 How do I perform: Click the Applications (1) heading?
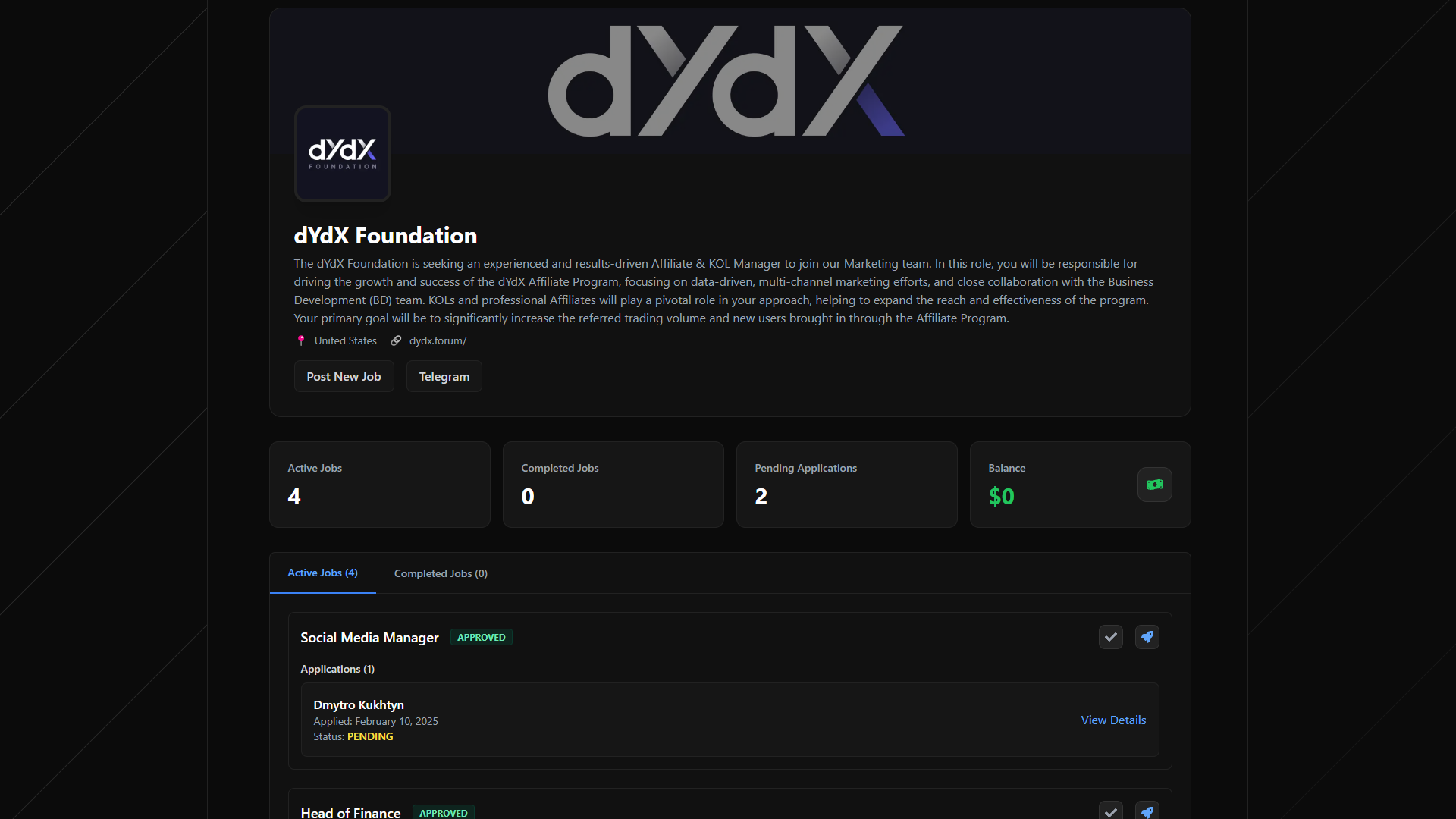(337, 669)
